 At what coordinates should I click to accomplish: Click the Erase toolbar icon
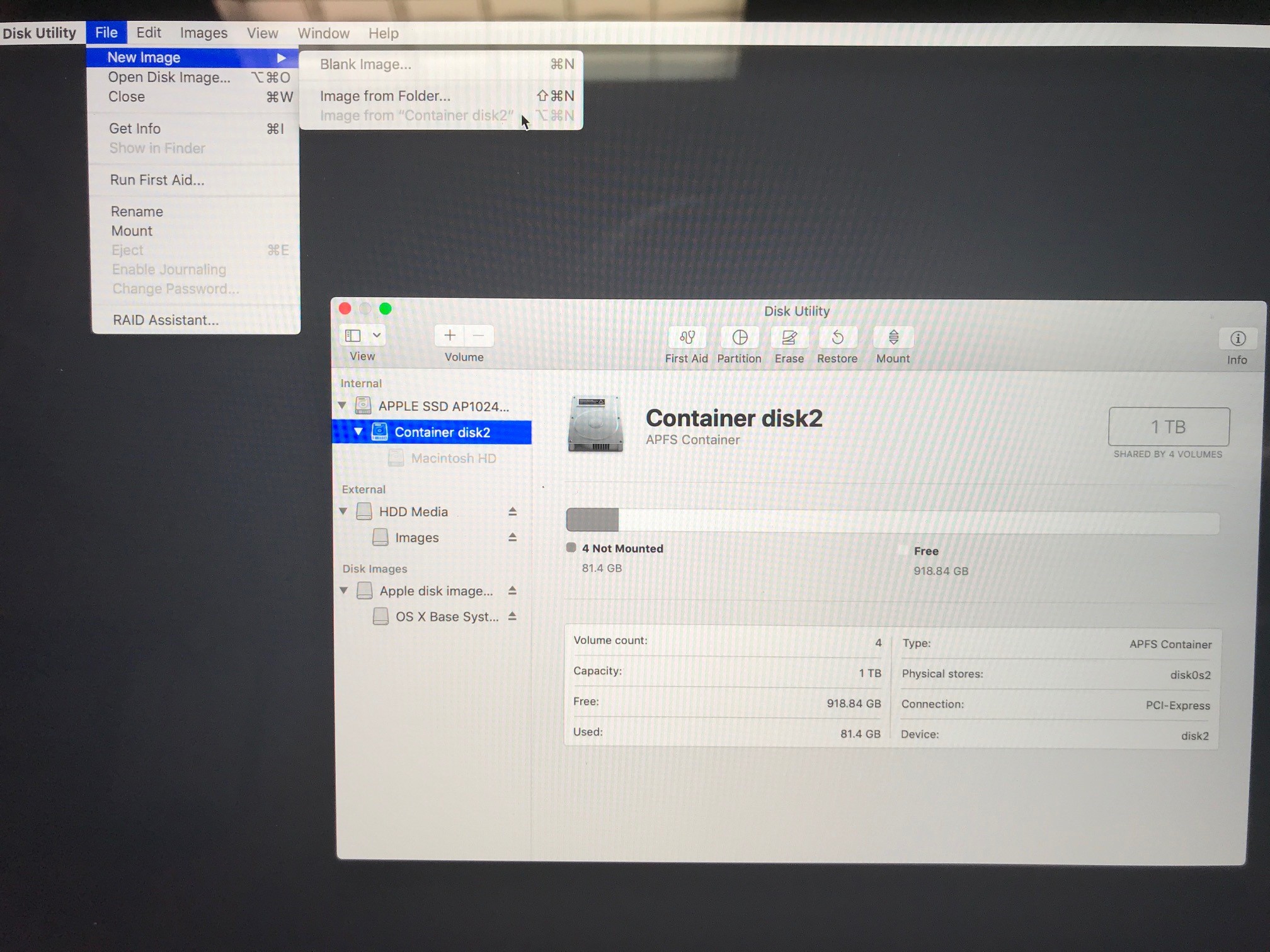point(789,338)
